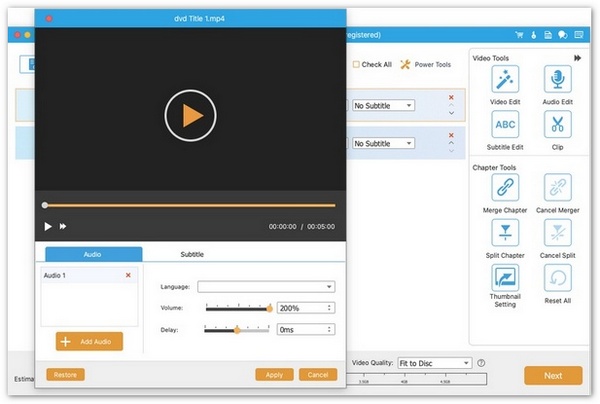Close the dvd Title 1.mp4 dialog with the red button
This screenshot has height=404, width=600.
pos(49,18)
